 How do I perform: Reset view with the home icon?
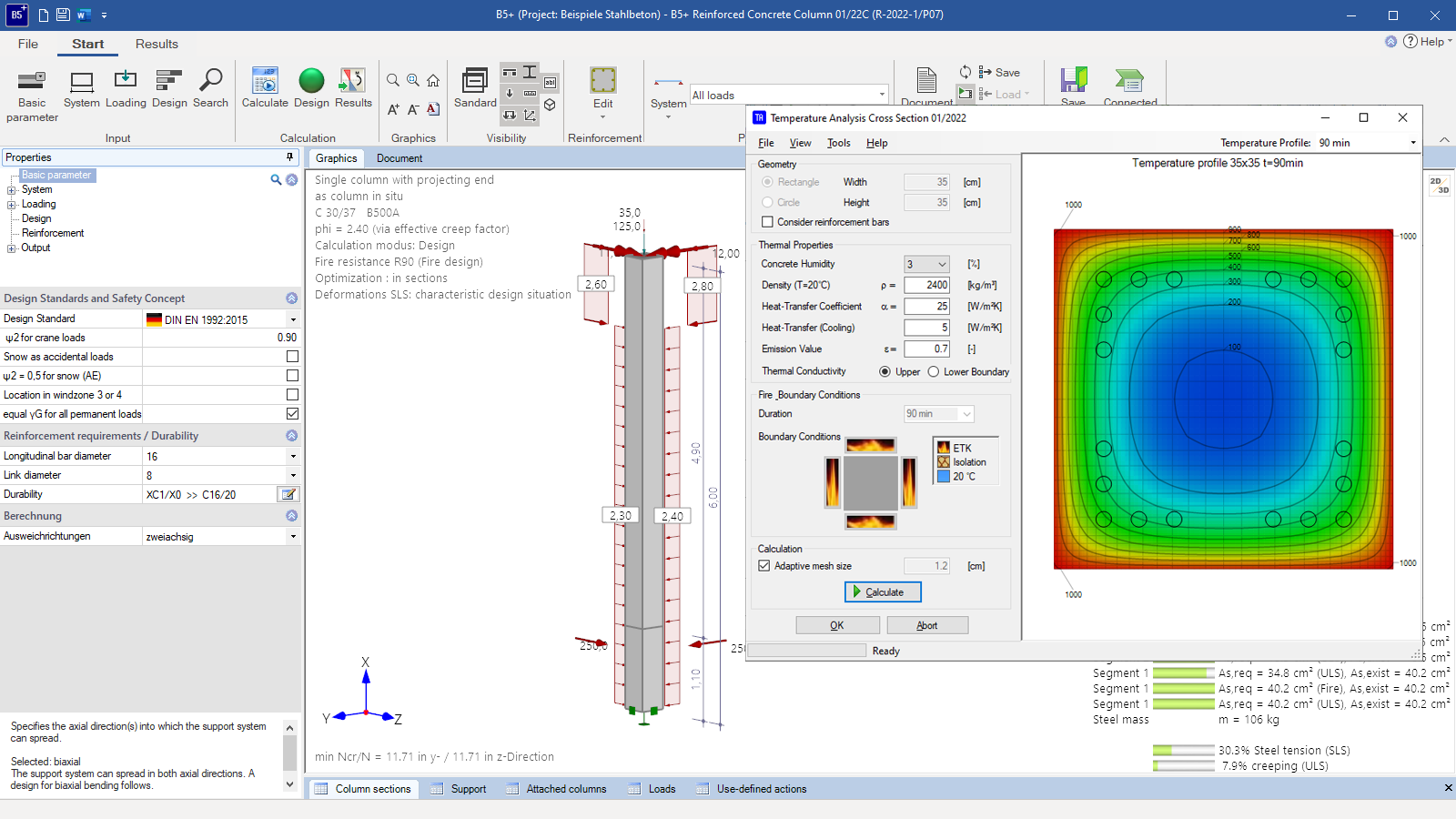pyautogui.click(x=433, y=80)
